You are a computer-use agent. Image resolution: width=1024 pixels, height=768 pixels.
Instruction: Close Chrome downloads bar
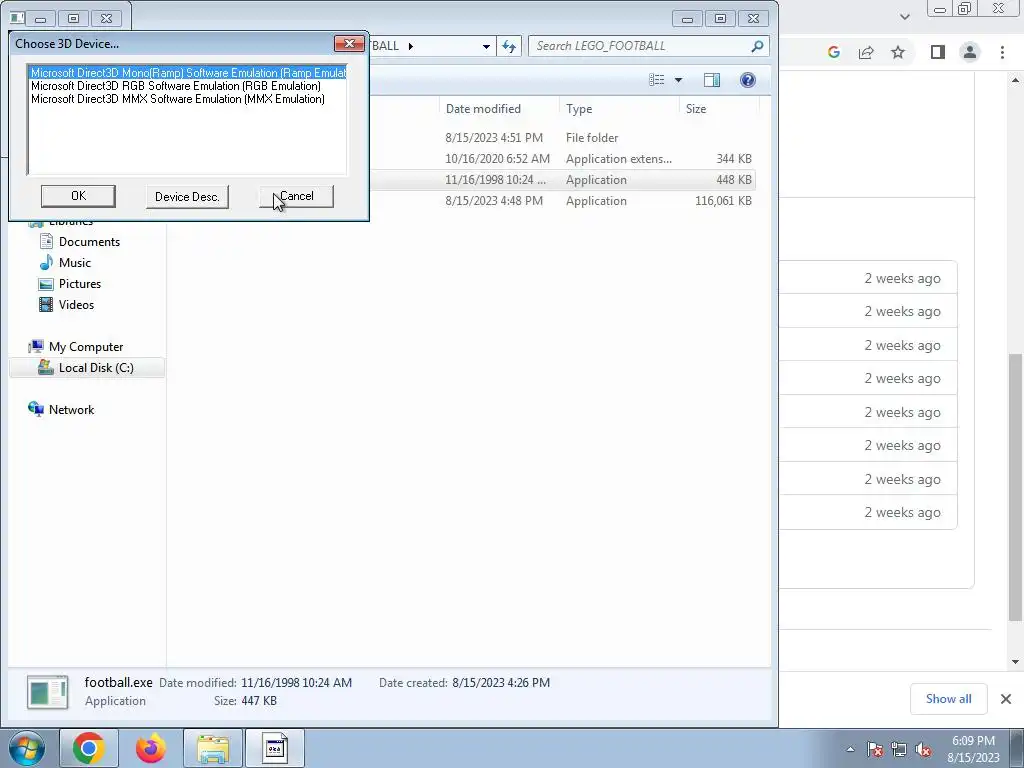point(1006,699)
